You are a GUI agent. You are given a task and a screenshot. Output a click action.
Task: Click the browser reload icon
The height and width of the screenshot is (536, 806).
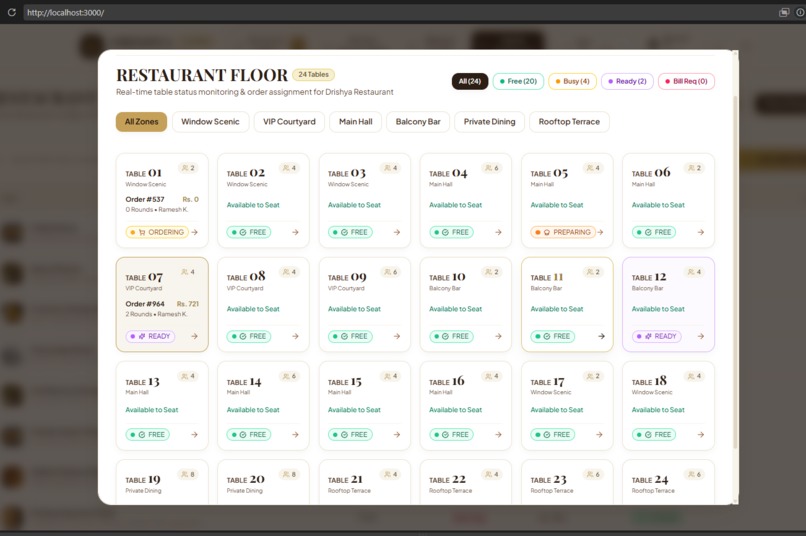11,12
